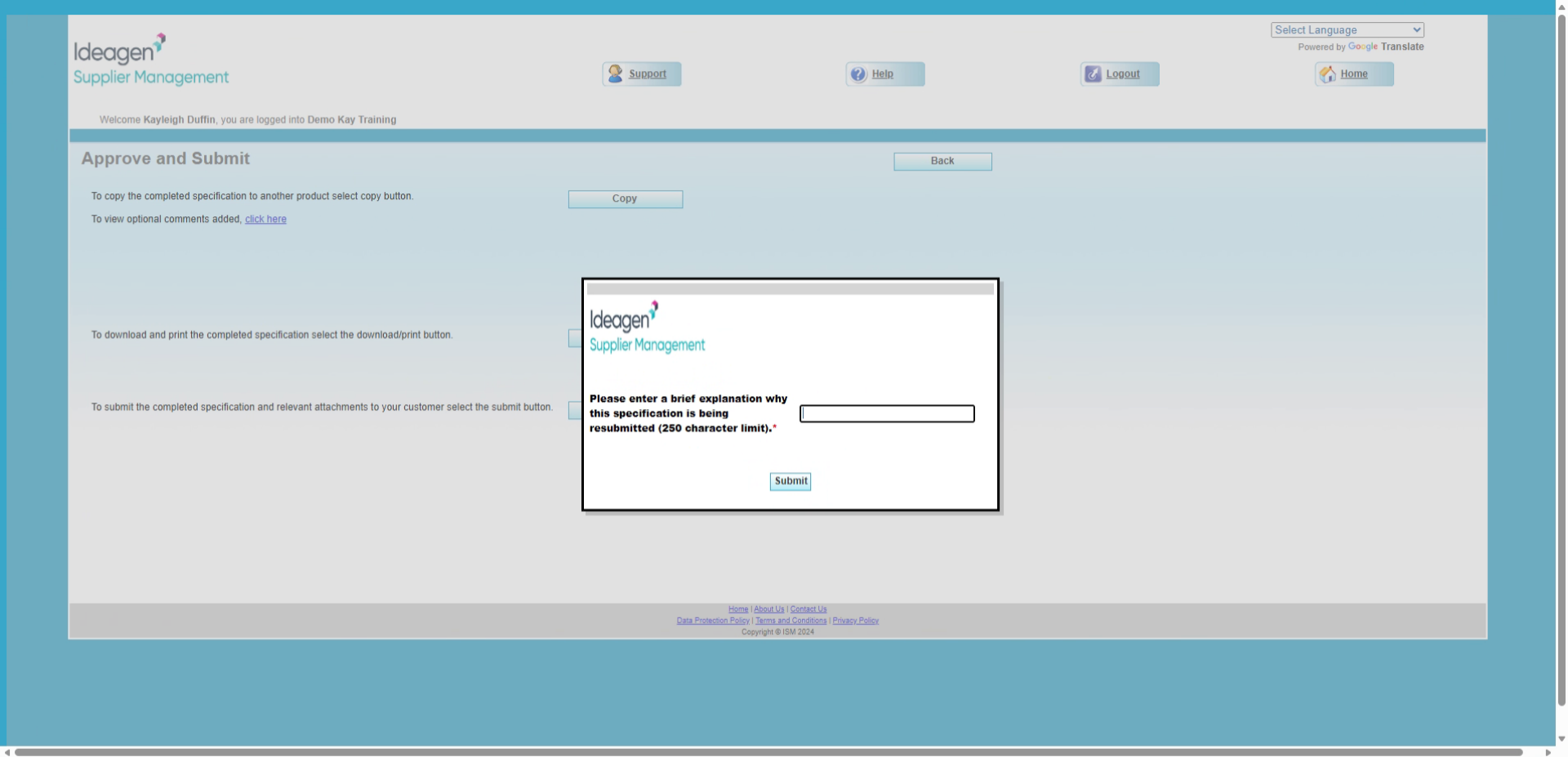Click the scroll right arrow
Viewport: 1568px width, 757px height.
pos(1548,752)
